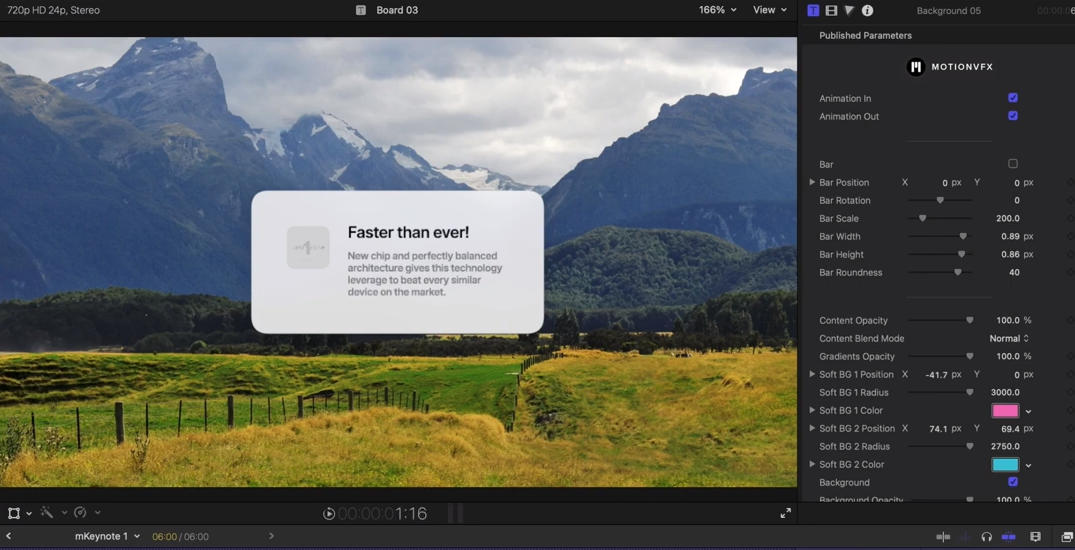Click the pink Soft BG 1 Color swatch
Image resolution: width=1075 pixels, height=550 pixels.
(1004, 411)
